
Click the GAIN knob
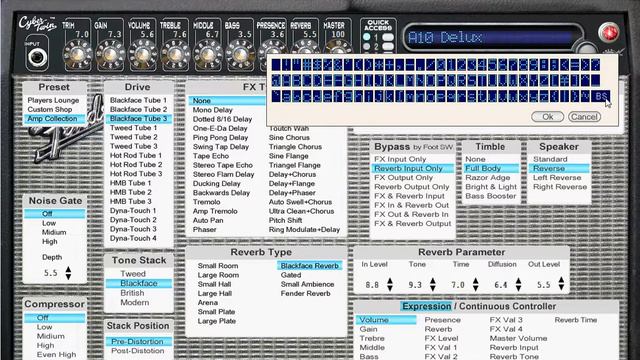click(x=110, y=56)
